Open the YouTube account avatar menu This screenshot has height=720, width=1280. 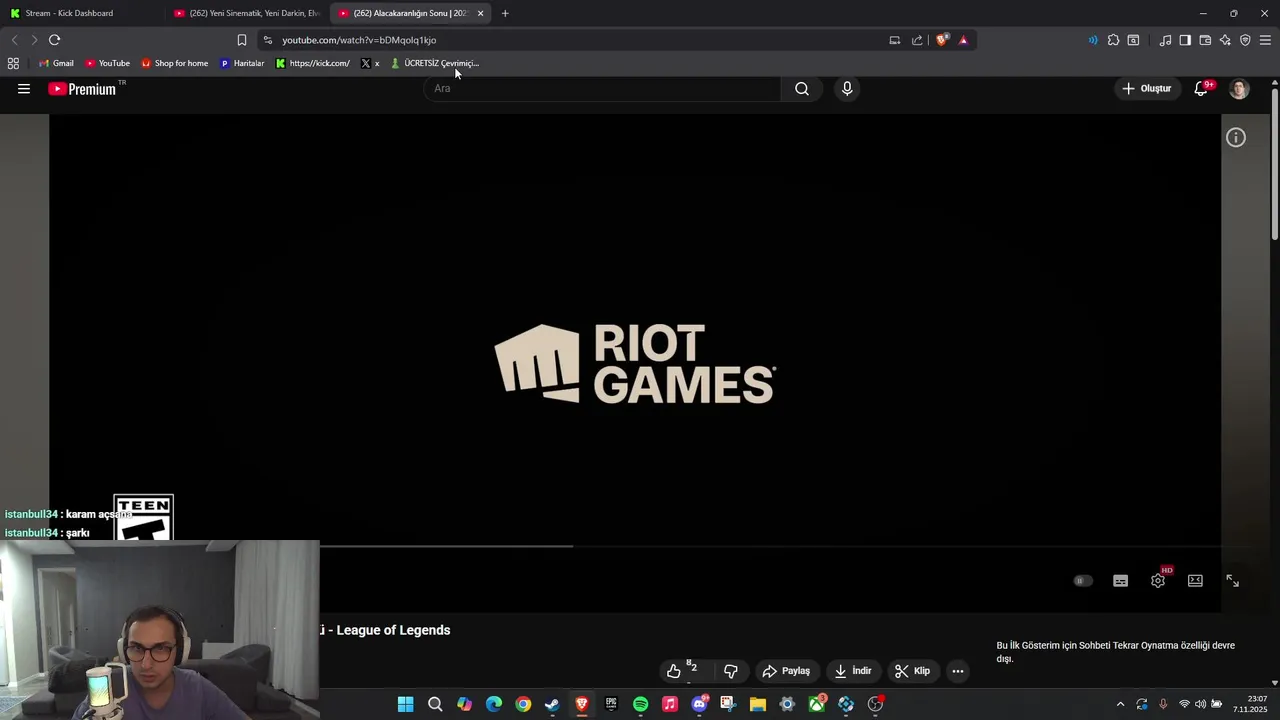click(x=1239, y=89)
